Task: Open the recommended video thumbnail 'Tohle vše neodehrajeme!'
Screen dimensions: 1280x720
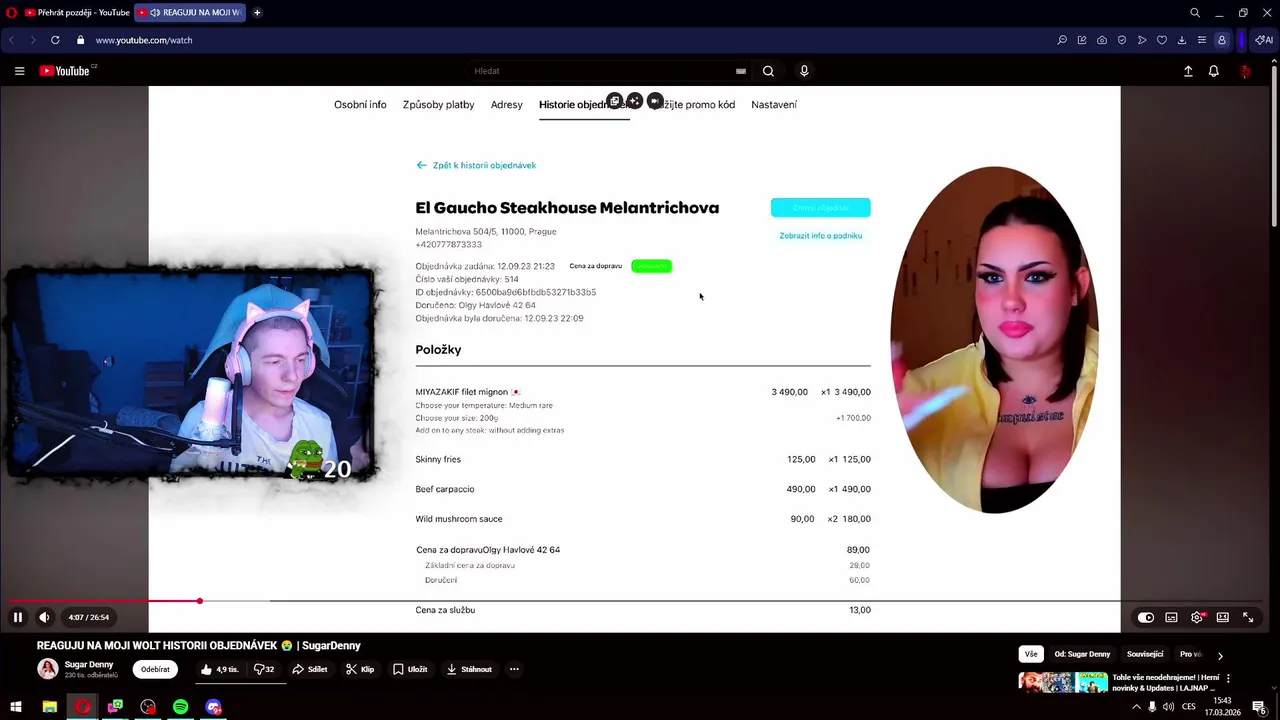Action: tap(1063, 683)
